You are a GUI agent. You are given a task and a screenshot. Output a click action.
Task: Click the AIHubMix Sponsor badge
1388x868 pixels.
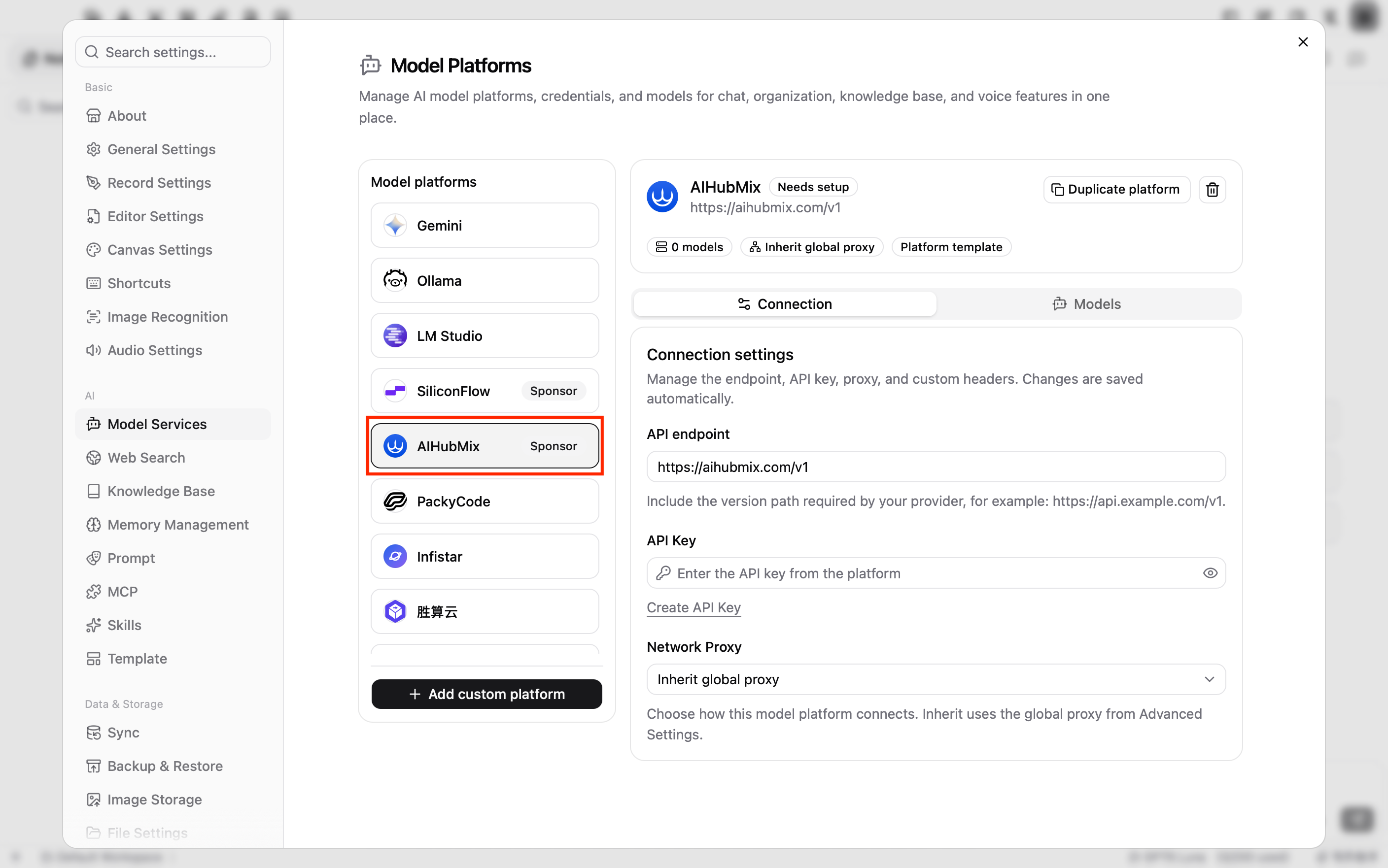tap(553, 446)
